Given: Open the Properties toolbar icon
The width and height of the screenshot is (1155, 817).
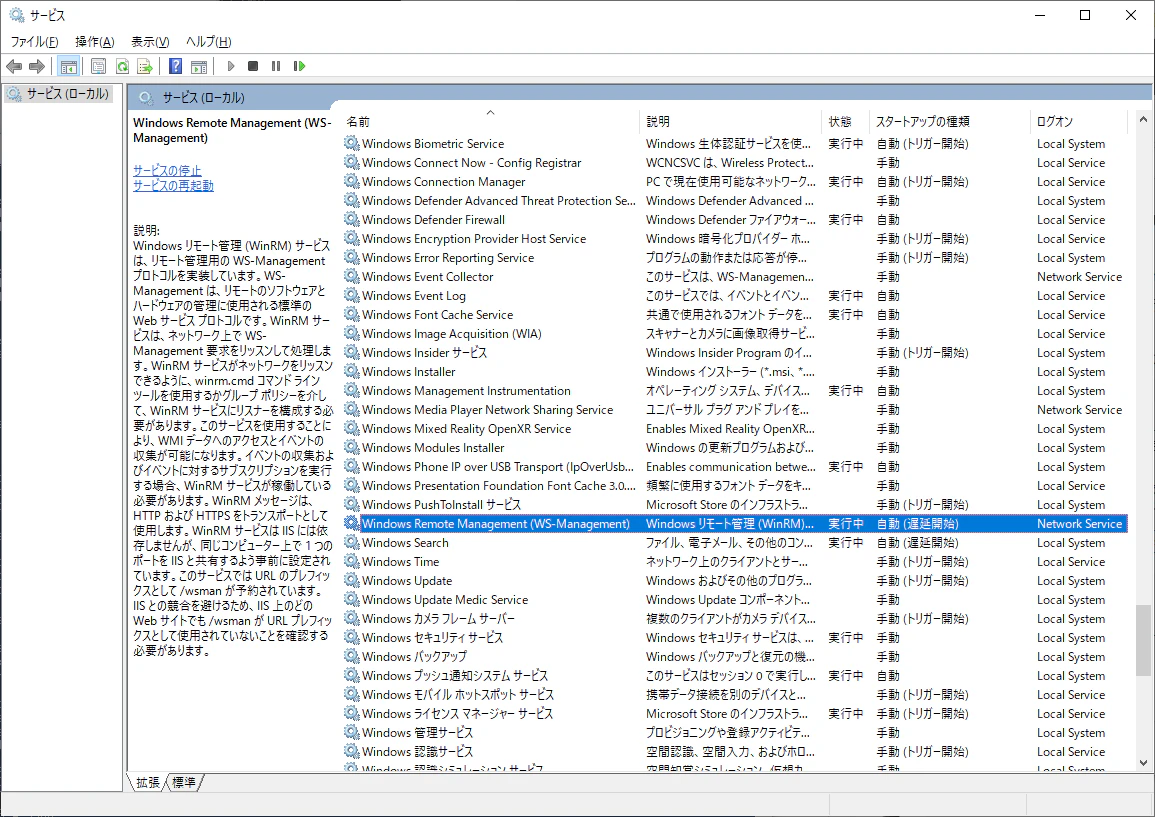Looking at the screenshot, I should (98, 66).
